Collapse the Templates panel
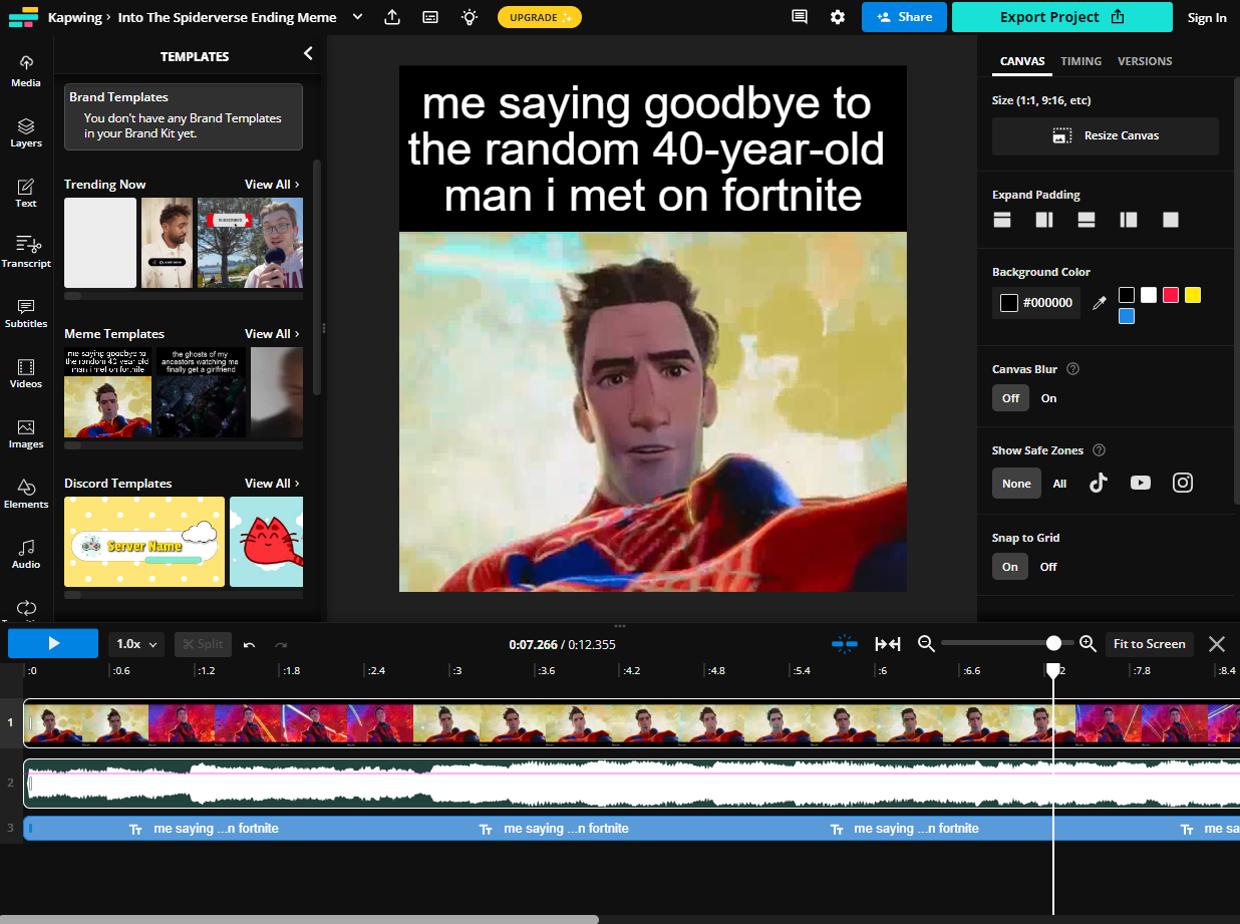 [308, 54]
